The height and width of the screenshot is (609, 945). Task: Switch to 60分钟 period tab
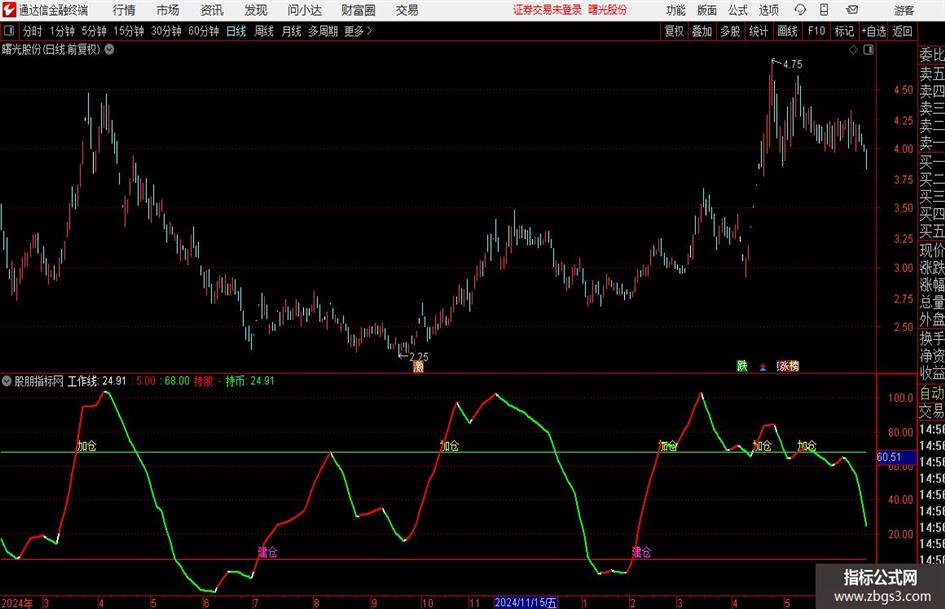(203, 31)
